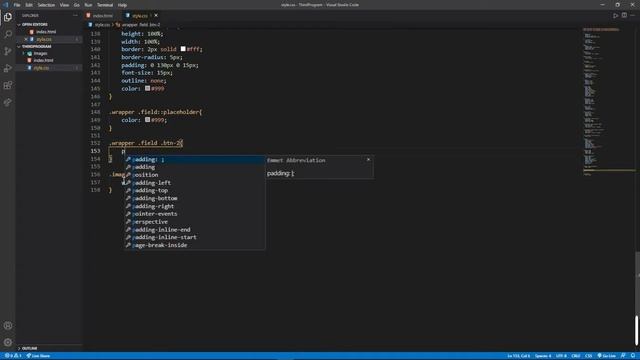Click the Ln, Col cursor position indicator
The height and width of the screenshot is (360, 640).
[x=519, y=356]
